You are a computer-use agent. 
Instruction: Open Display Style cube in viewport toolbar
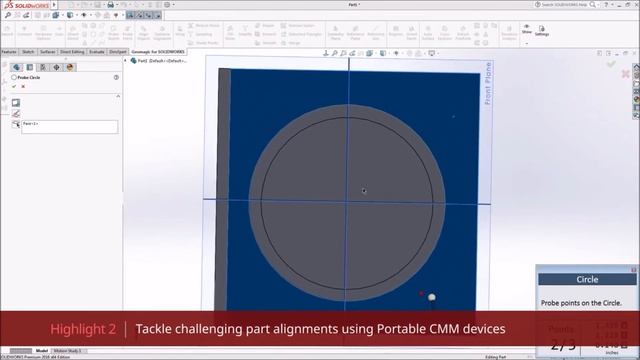point(383,53)
